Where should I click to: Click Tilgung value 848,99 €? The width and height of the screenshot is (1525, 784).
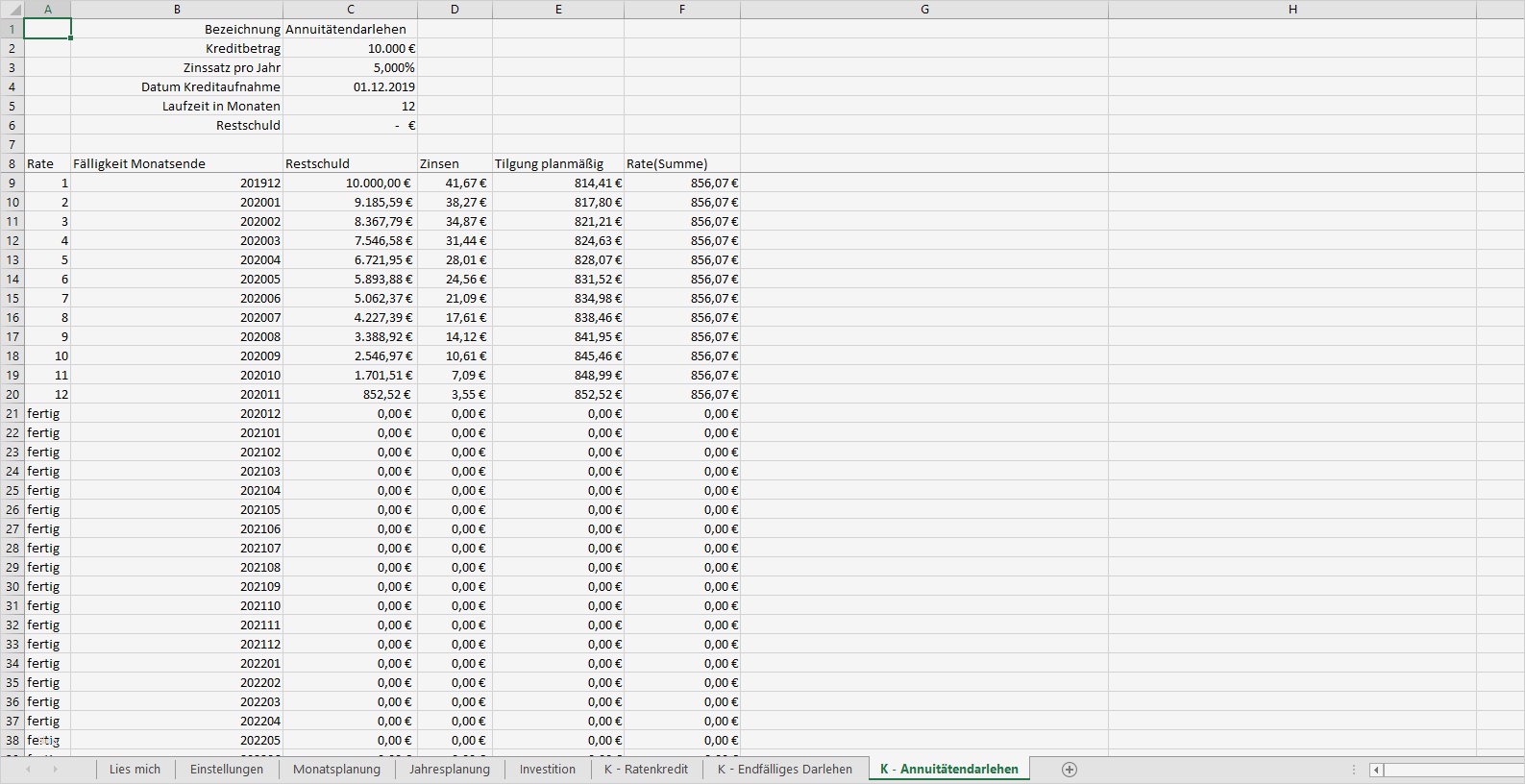[558, 375]
